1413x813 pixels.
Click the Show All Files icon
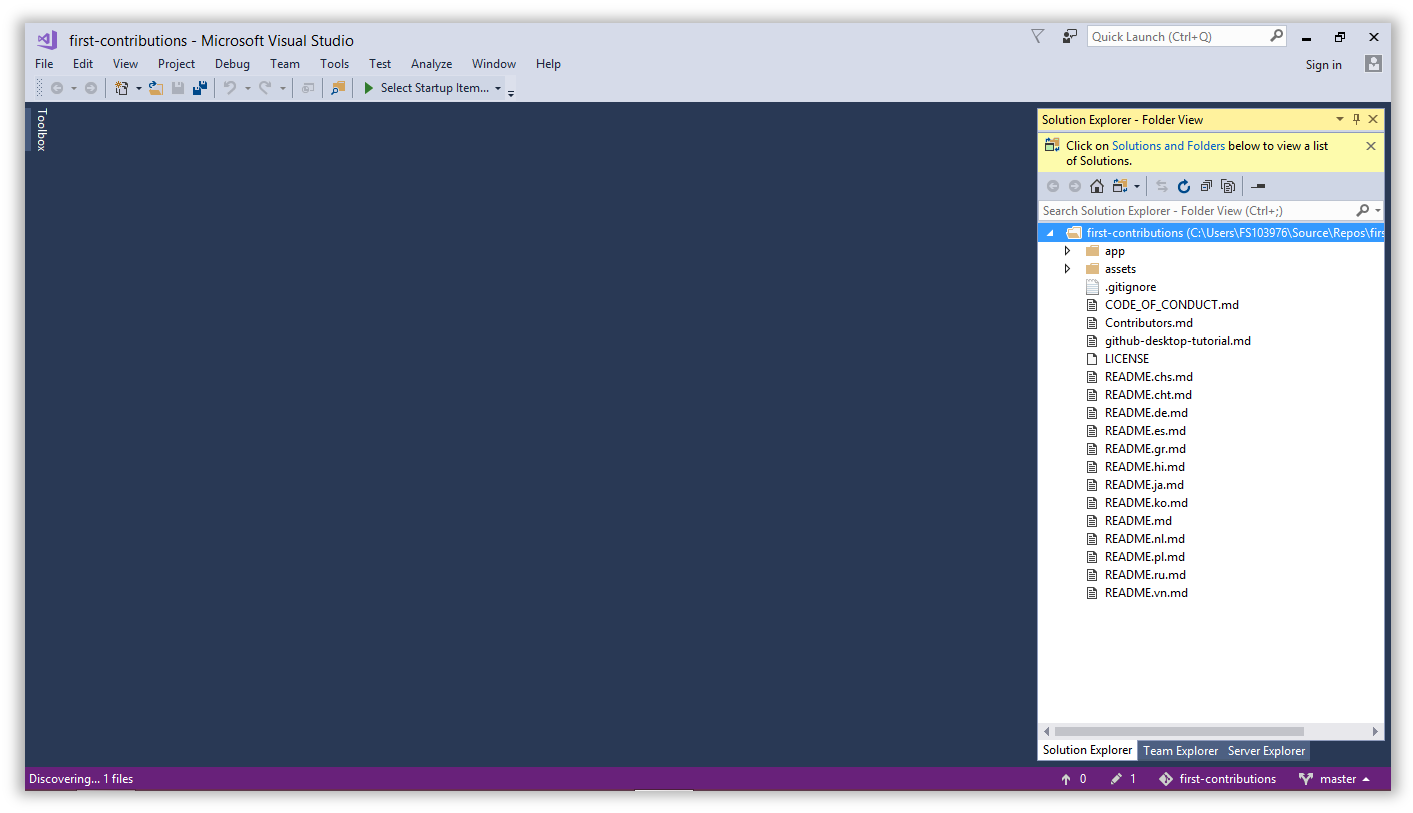click(x=1228, y=186)
